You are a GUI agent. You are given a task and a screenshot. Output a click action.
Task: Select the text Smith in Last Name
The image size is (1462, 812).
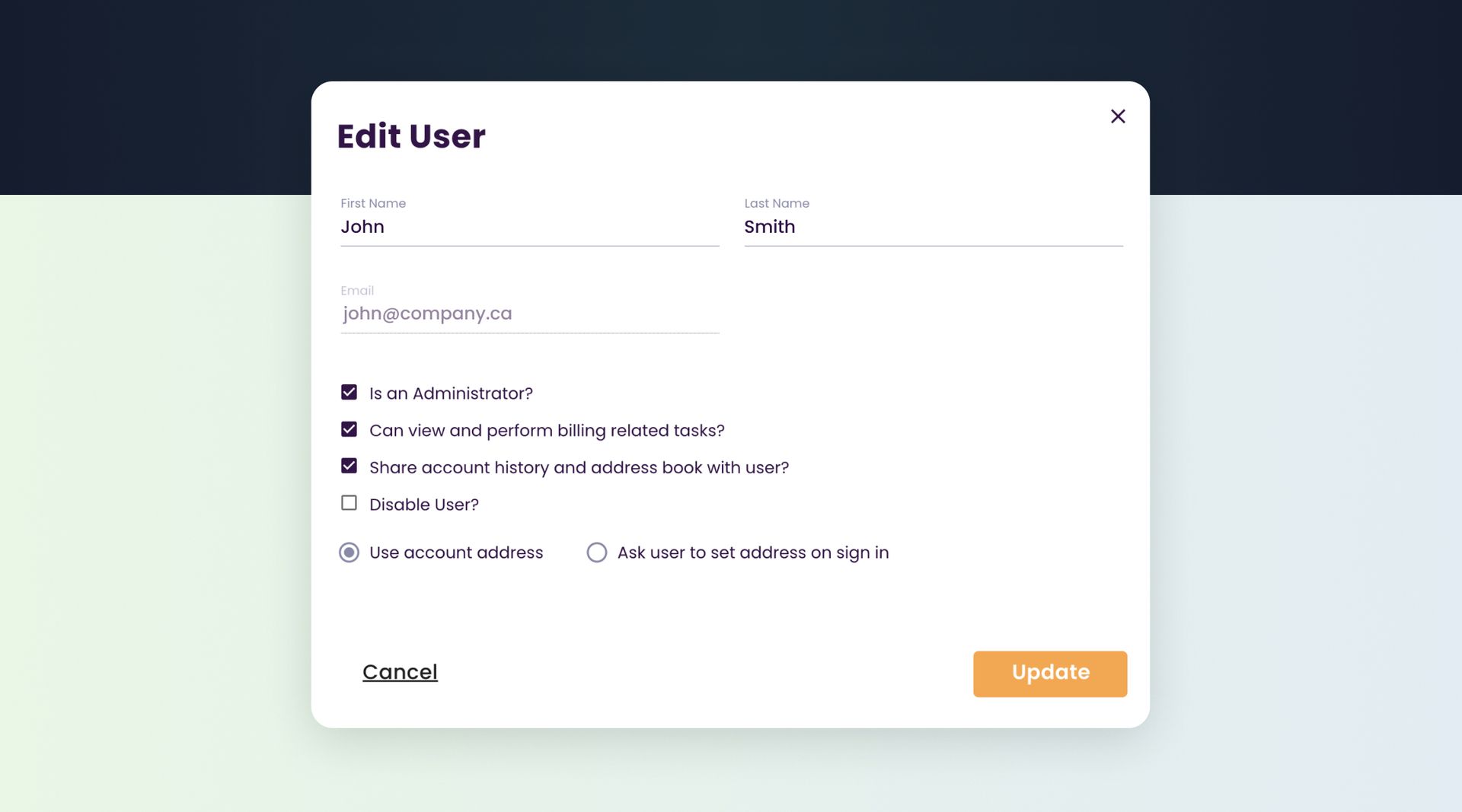point(769,227)
